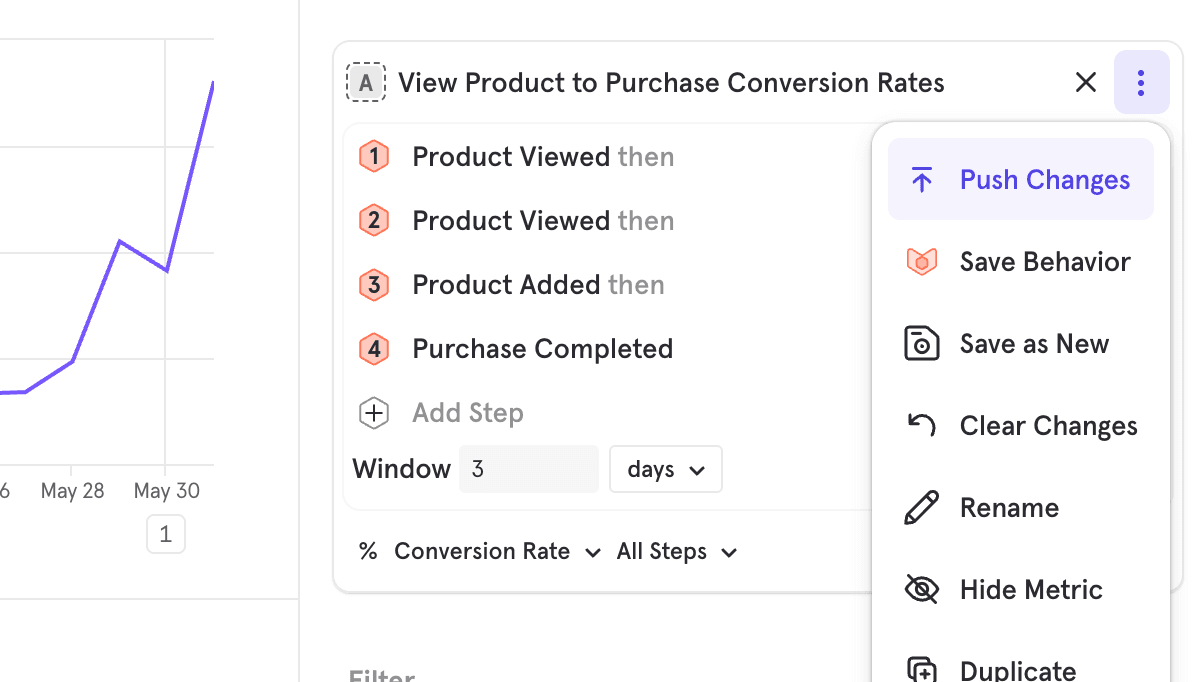Click the Add Step plus icon
The image size is (1202, 682).
point(374,413)
